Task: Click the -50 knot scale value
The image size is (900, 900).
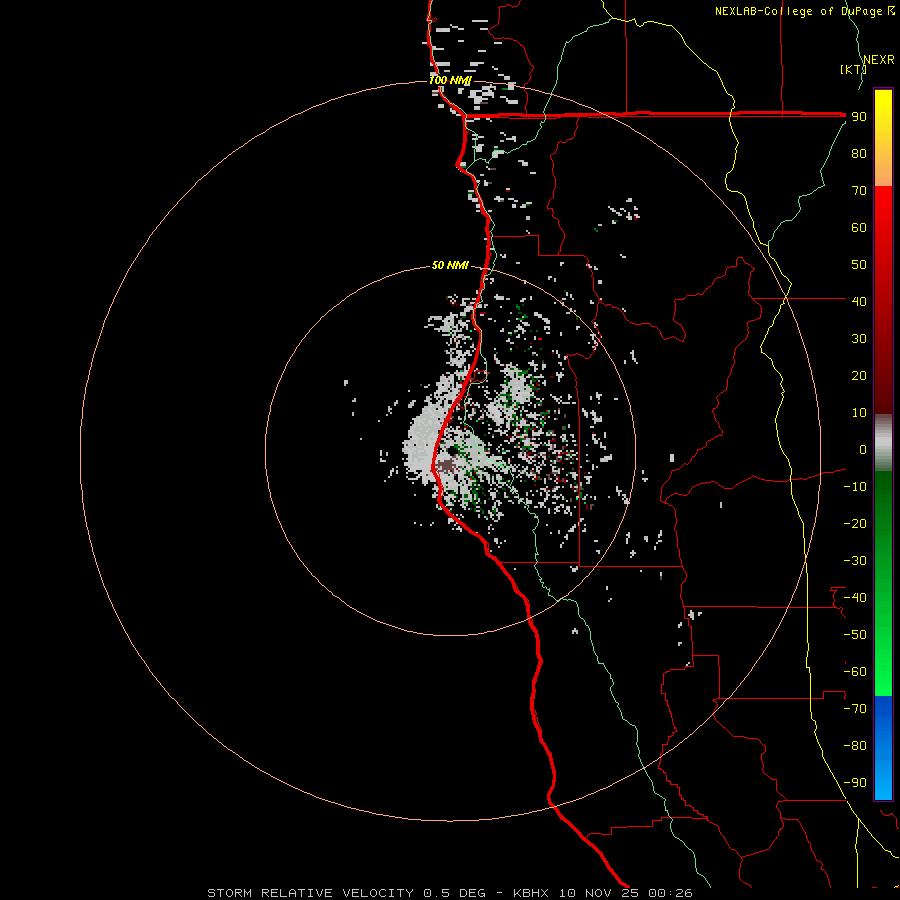Action: point(855,635)
